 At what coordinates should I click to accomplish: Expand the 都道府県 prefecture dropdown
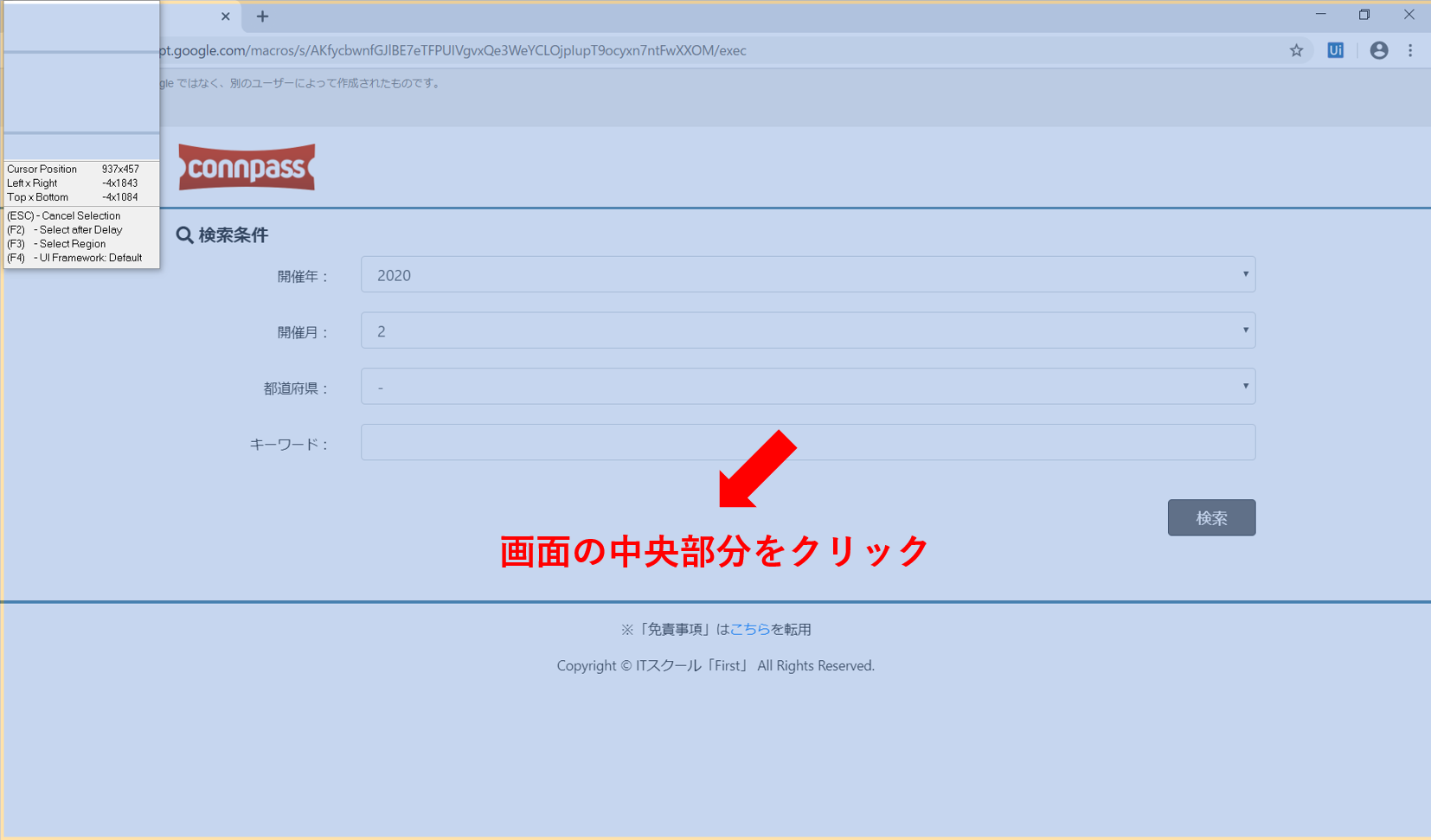[807, 387]
